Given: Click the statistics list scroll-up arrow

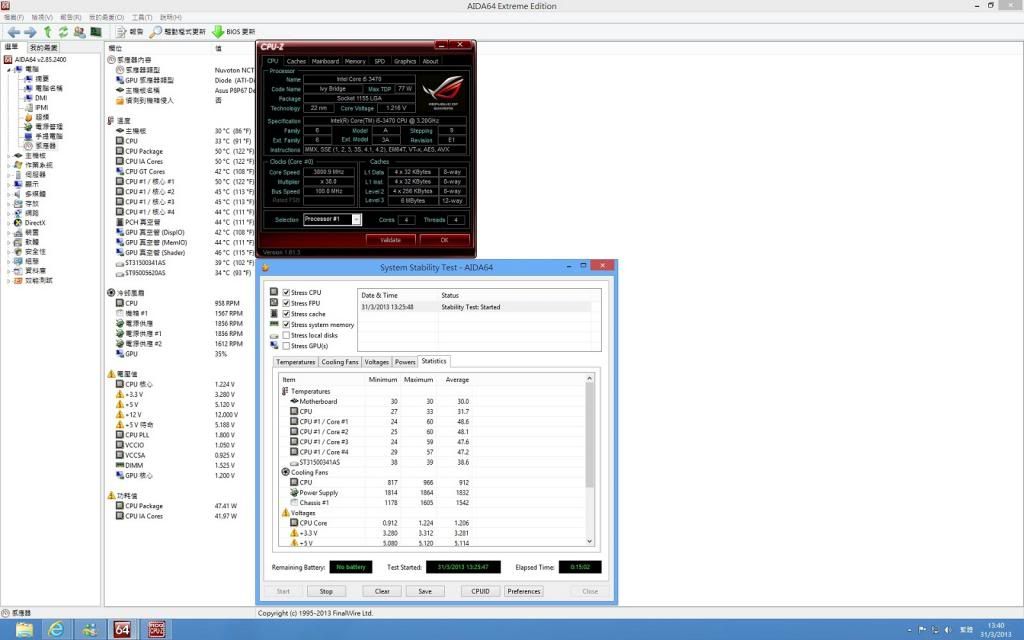Looking at the screenshot, I should tap(590, 378).
